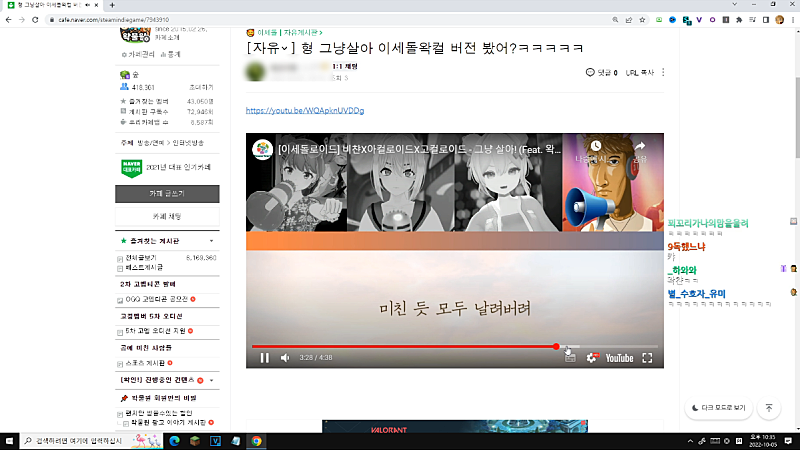
Task: Open the 5차 고멤 오디션 지원 board
Action: (155, 331)
